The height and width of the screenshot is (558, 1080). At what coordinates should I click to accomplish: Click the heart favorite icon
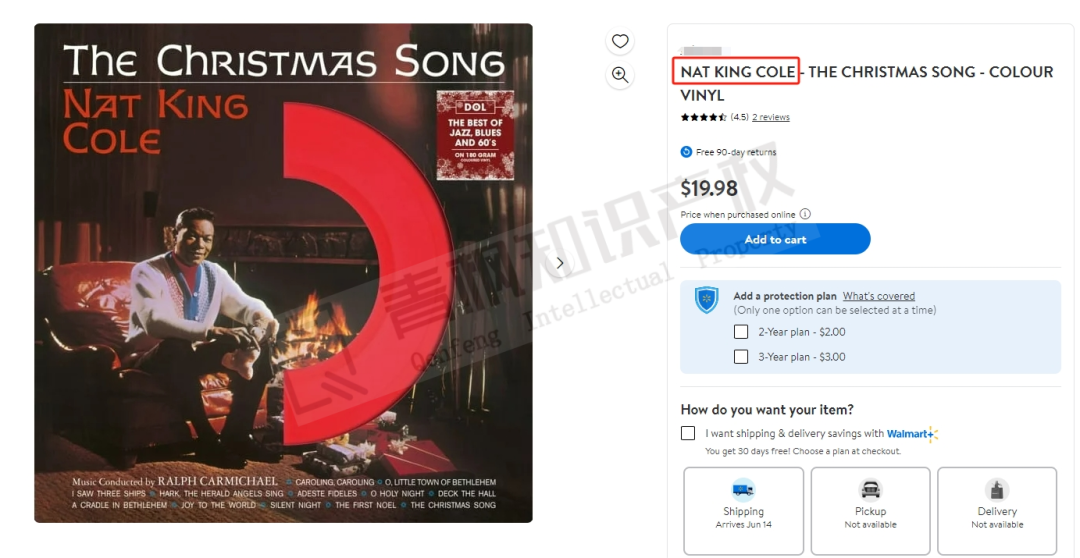(620, 41)
